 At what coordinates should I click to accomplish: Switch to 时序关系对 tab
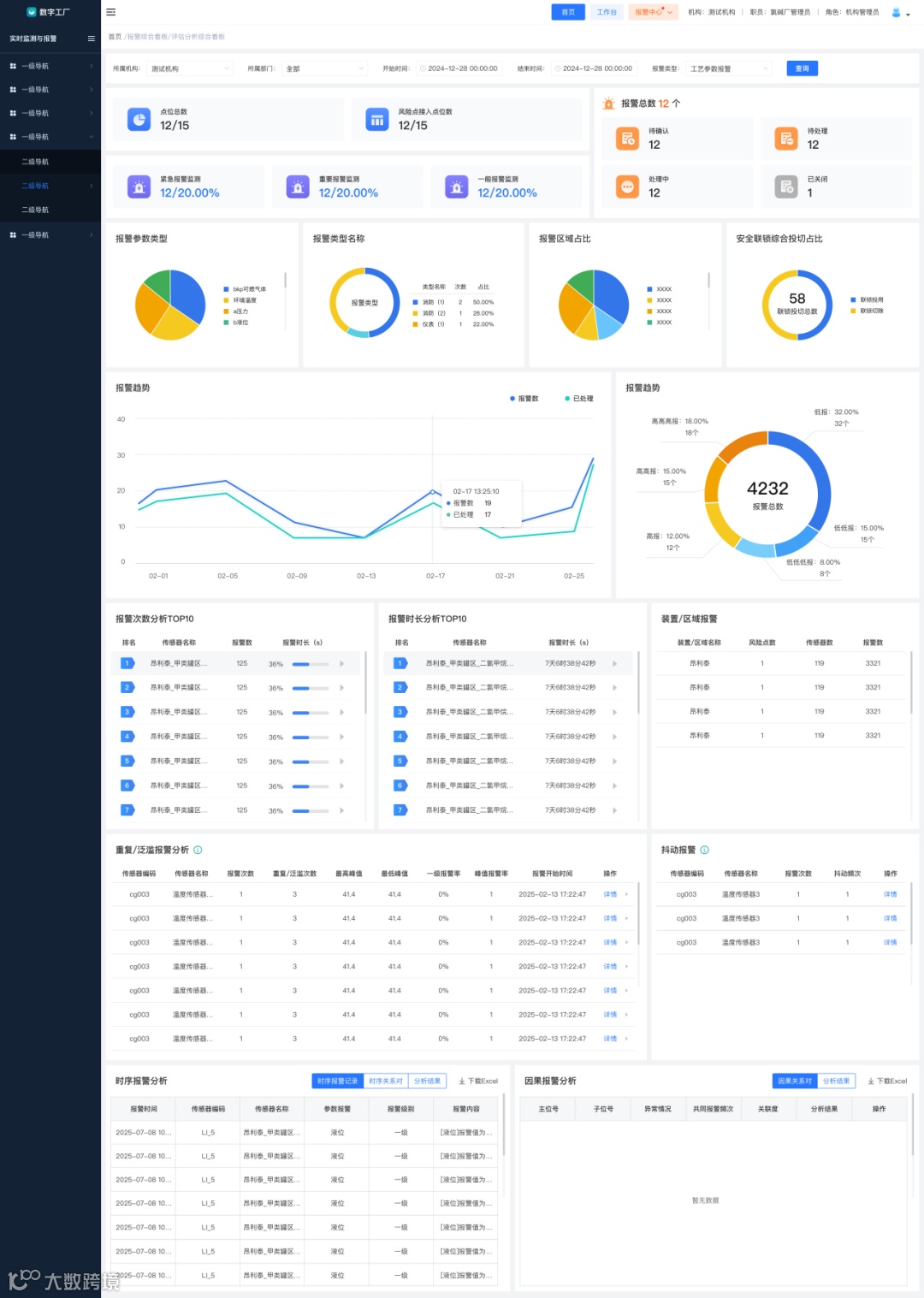(x=386, y=1081)
